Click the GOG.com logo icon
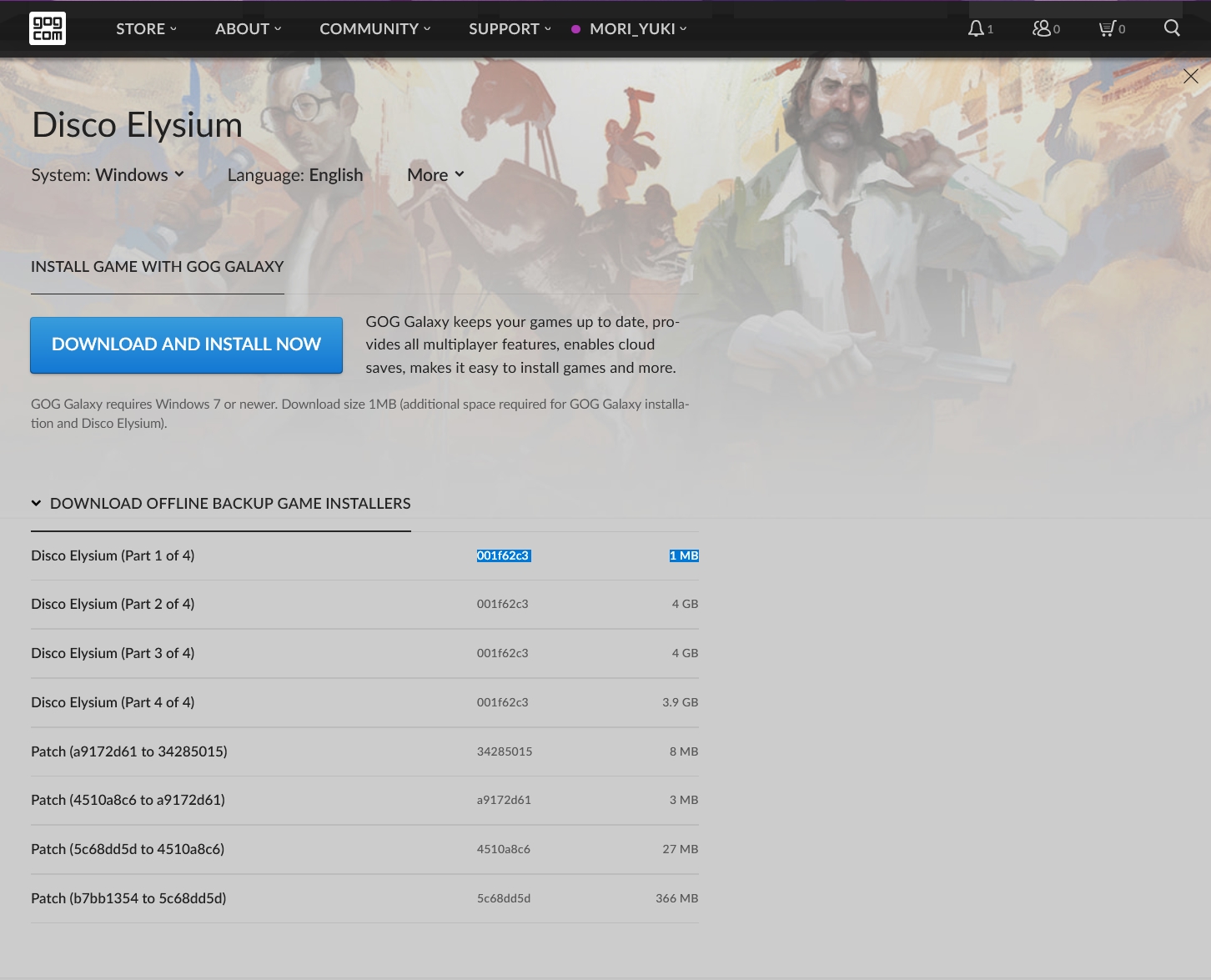Image resolution: width=1211 pixels, height=980 pixels. pyautogui.click(x=48, y=28)
